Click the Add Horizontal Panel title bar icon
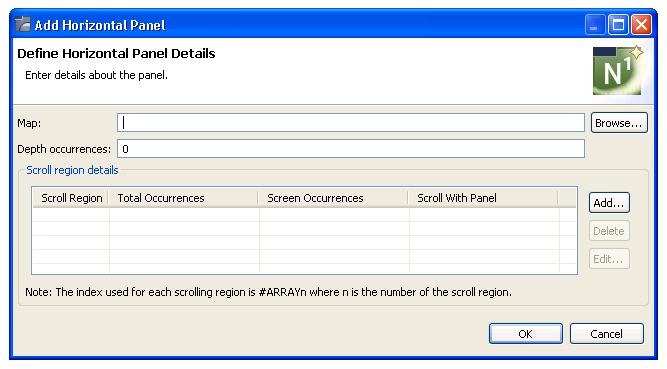This screenshot has width=667, height=369. 23,25
